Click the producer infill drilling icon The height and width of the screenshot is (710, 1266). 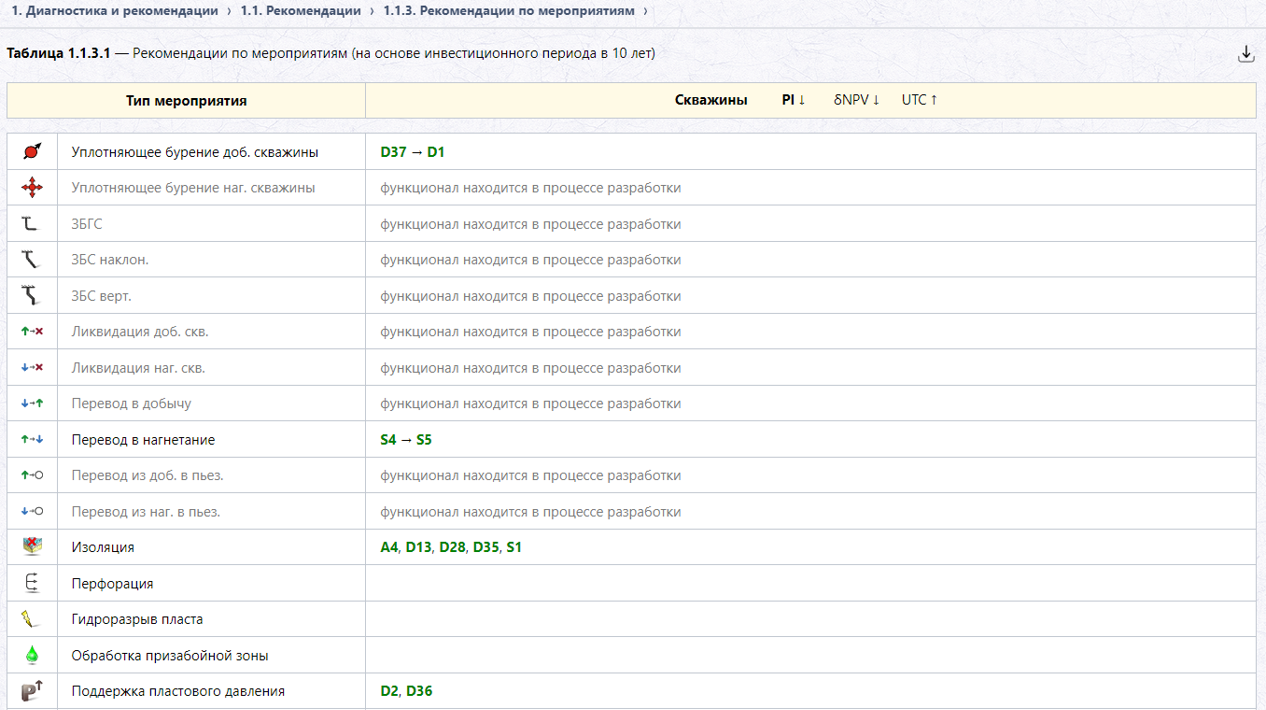pyautogui.click(x=32, y=152)
